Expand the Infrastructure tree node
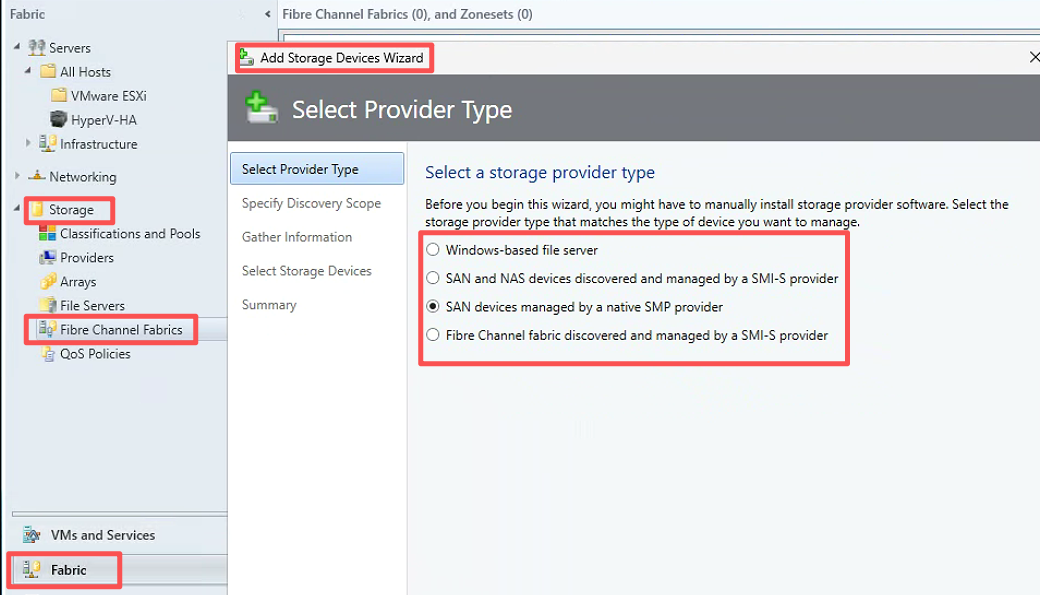The height and width of the screenshot is (595, 1040). 28,143
